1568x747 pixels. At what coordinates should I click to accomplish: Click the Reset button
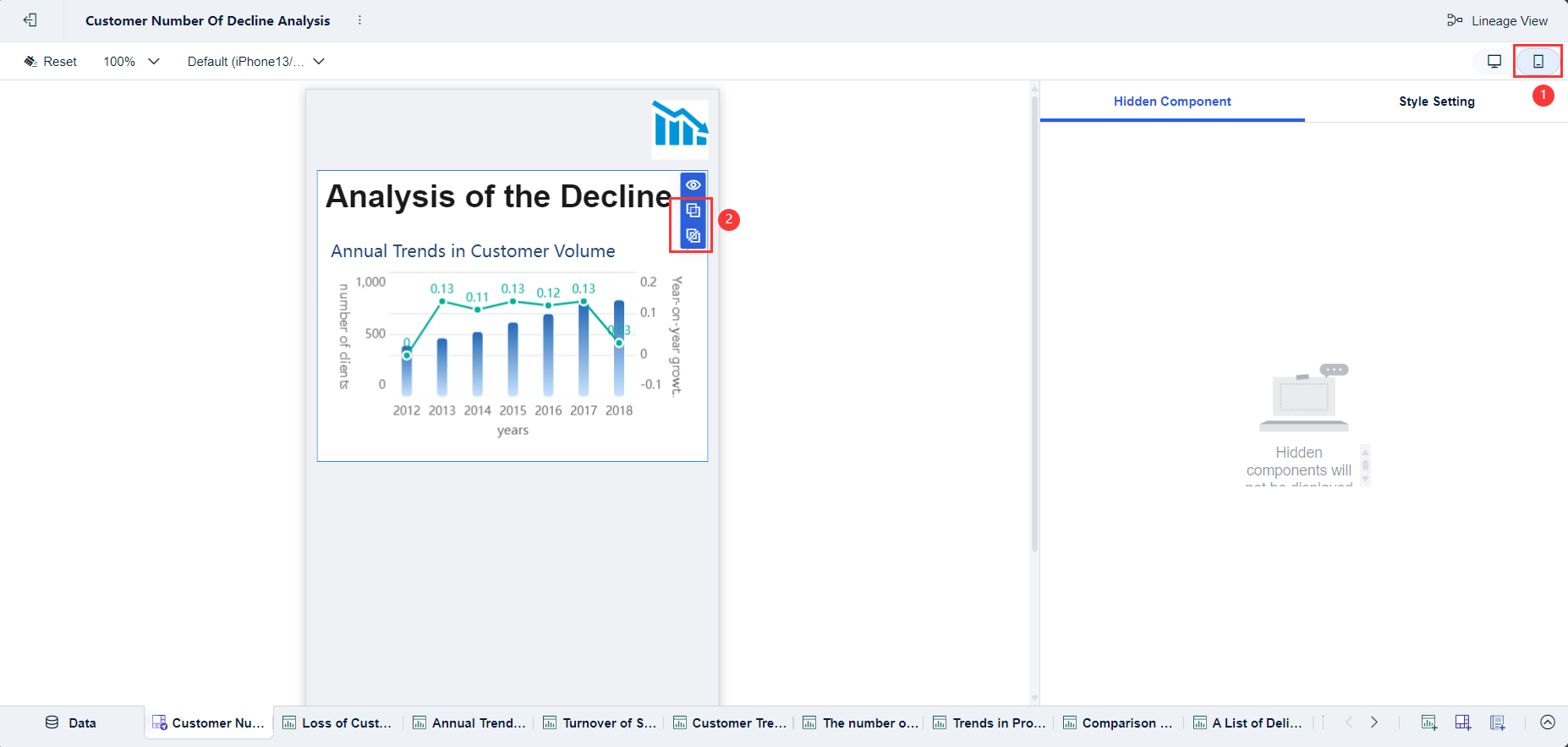click(x=50, y=62)
